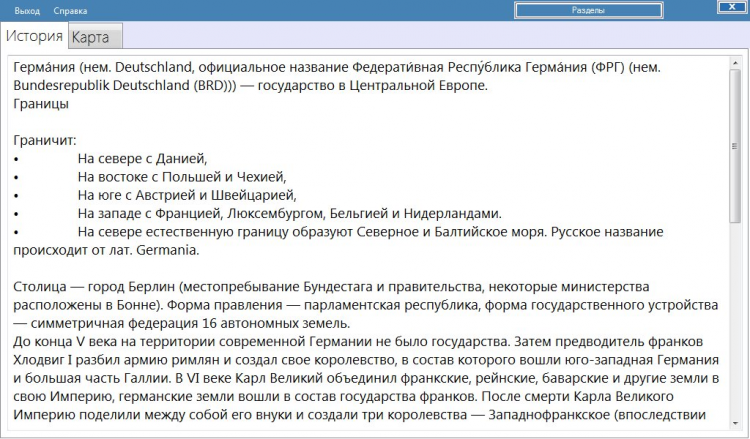Click the first line Германия (нем. Deutschland
The width and height of the screenshot is (750, 439).
click(337, 67)
